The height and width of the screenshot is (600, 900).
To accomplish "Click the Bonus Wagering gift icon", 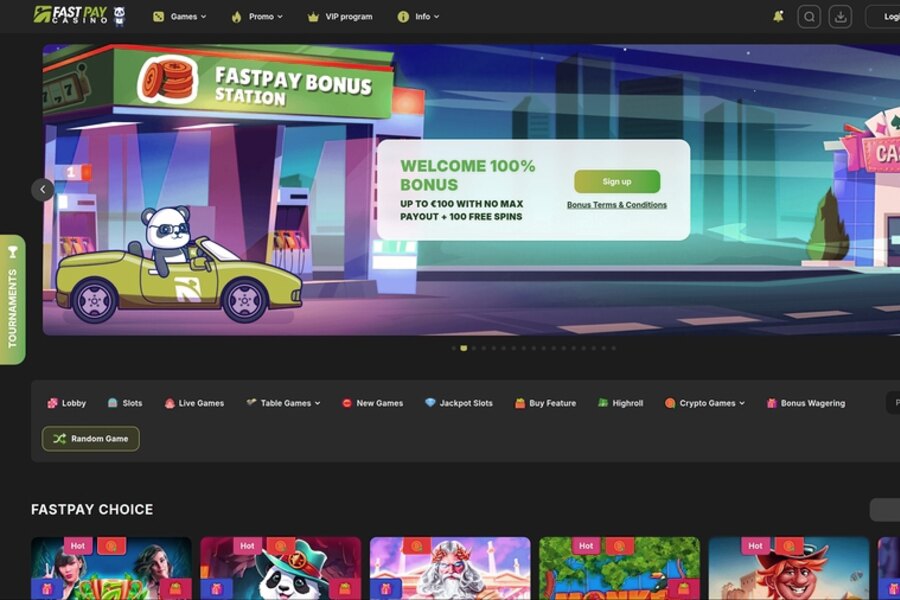I will pos(771,403).
